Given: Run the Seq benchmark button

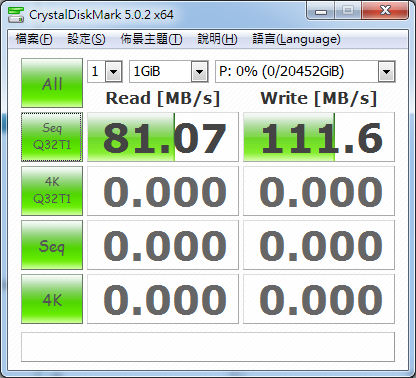Looking at the screenshot, I should click(52, 245).
